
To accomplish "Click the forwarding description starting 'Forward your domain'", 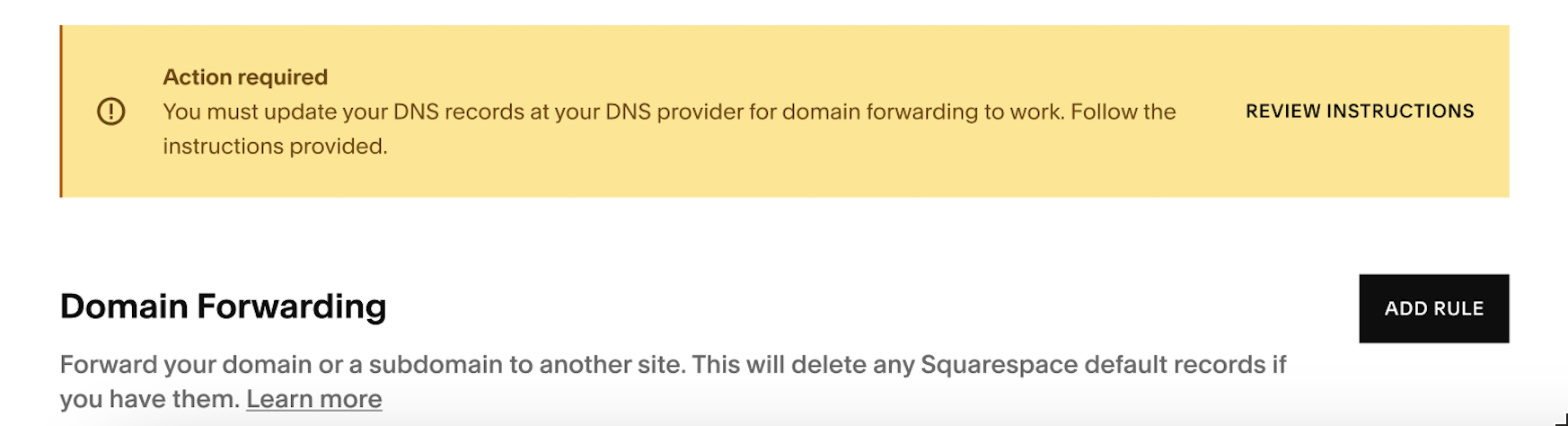I will (x=673, y=381).
